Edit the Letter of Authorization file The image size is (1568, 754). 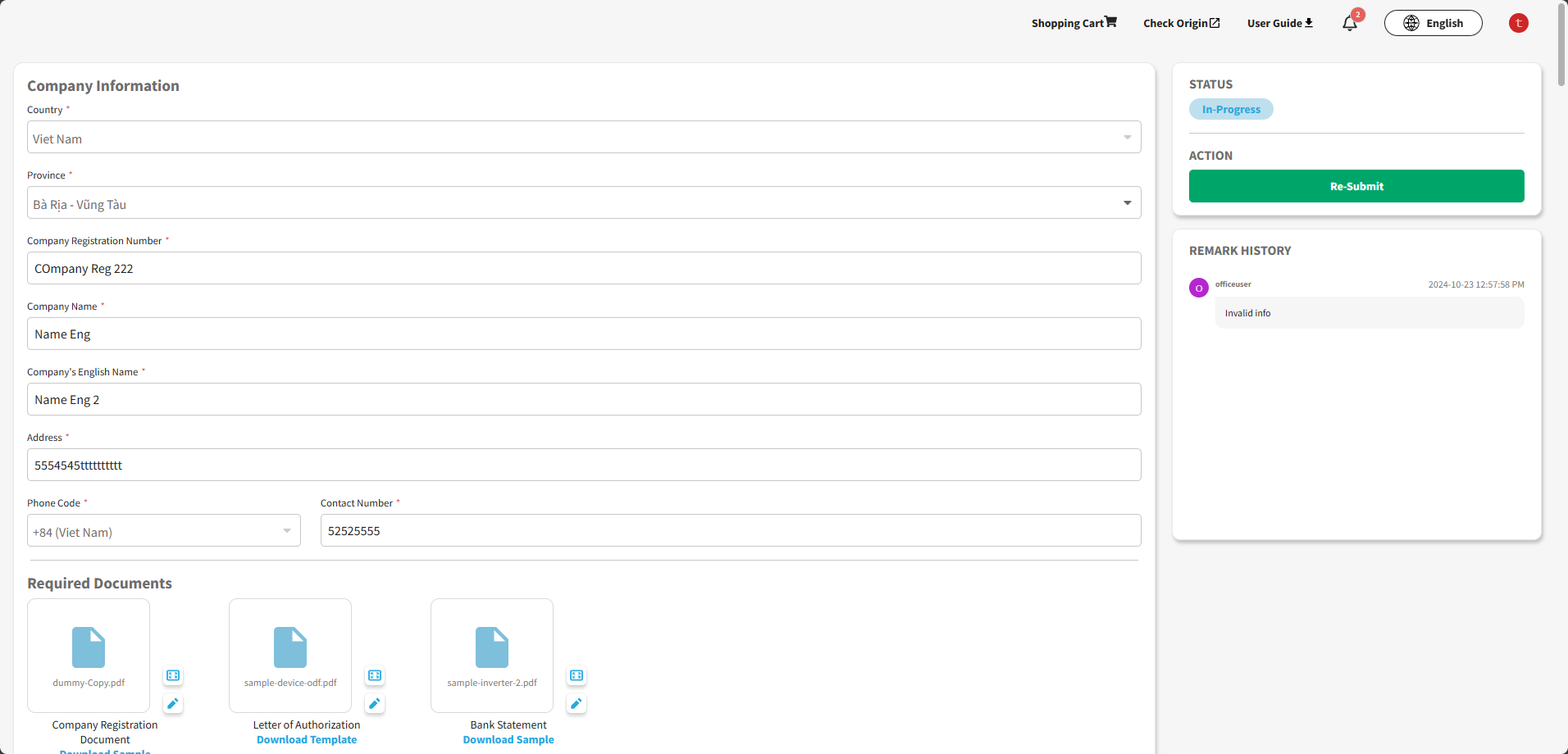375,703
